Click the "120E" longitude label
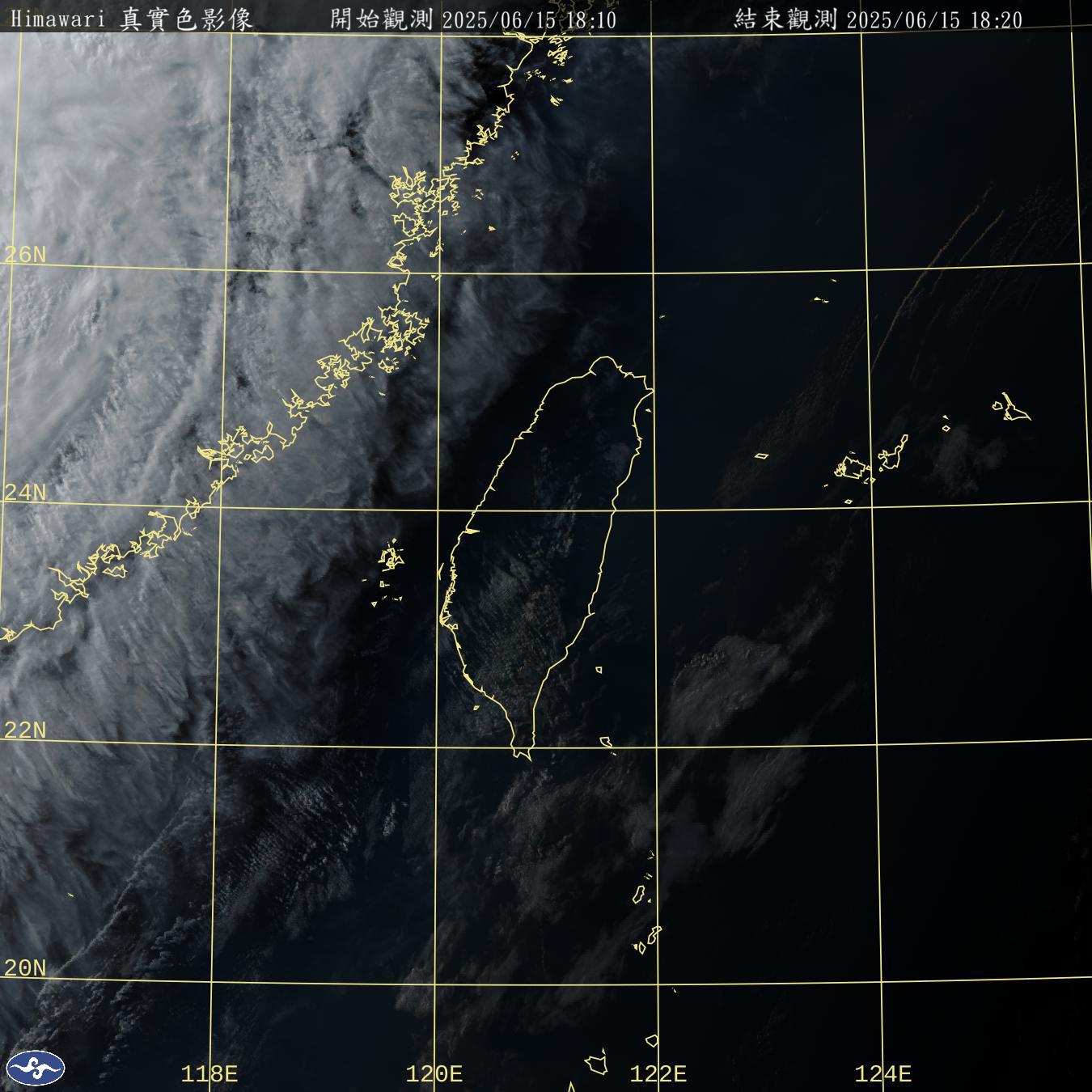Viewport: 1092px width, 1092px height. coord(434,1074)
